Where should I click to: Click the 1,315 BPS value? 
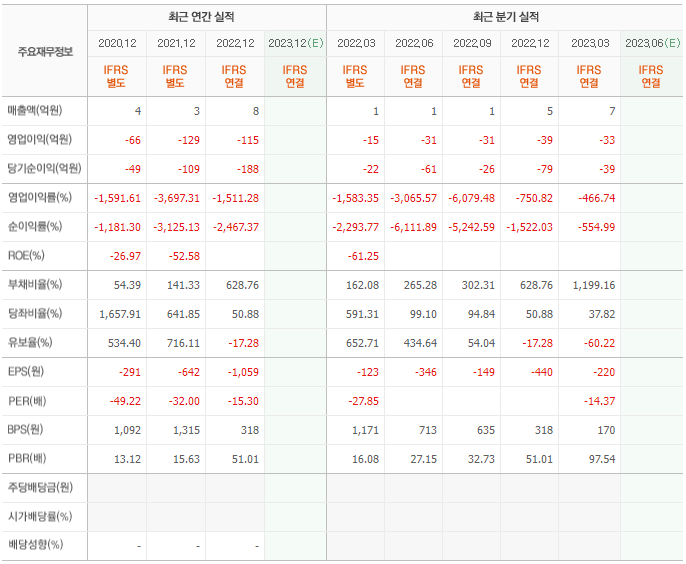186,431
